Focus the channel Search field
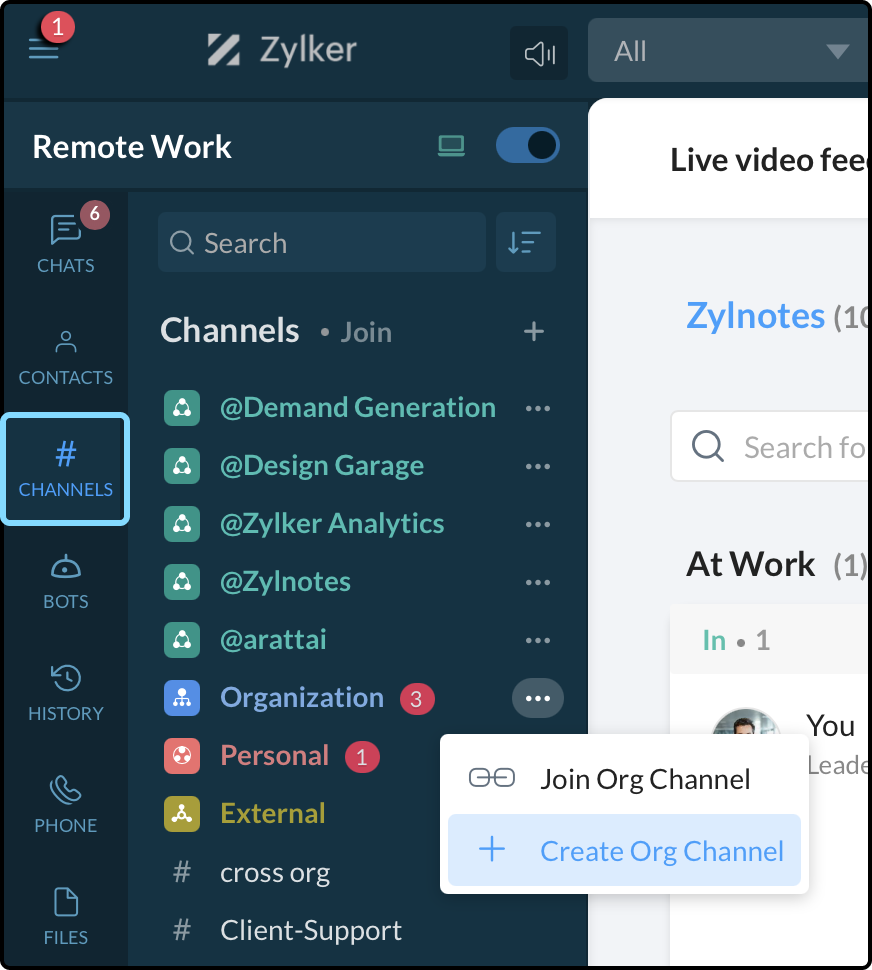This screenshot has height=970, width=872. [322, 242]
